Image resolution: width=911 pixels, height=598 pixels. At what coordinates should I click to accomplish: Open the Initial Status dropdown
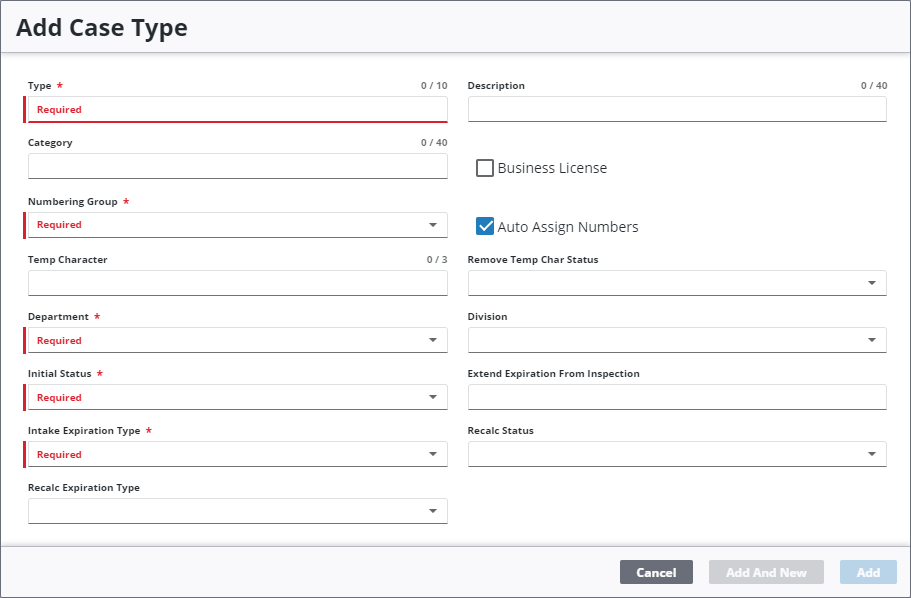click(x=237, y=398)
